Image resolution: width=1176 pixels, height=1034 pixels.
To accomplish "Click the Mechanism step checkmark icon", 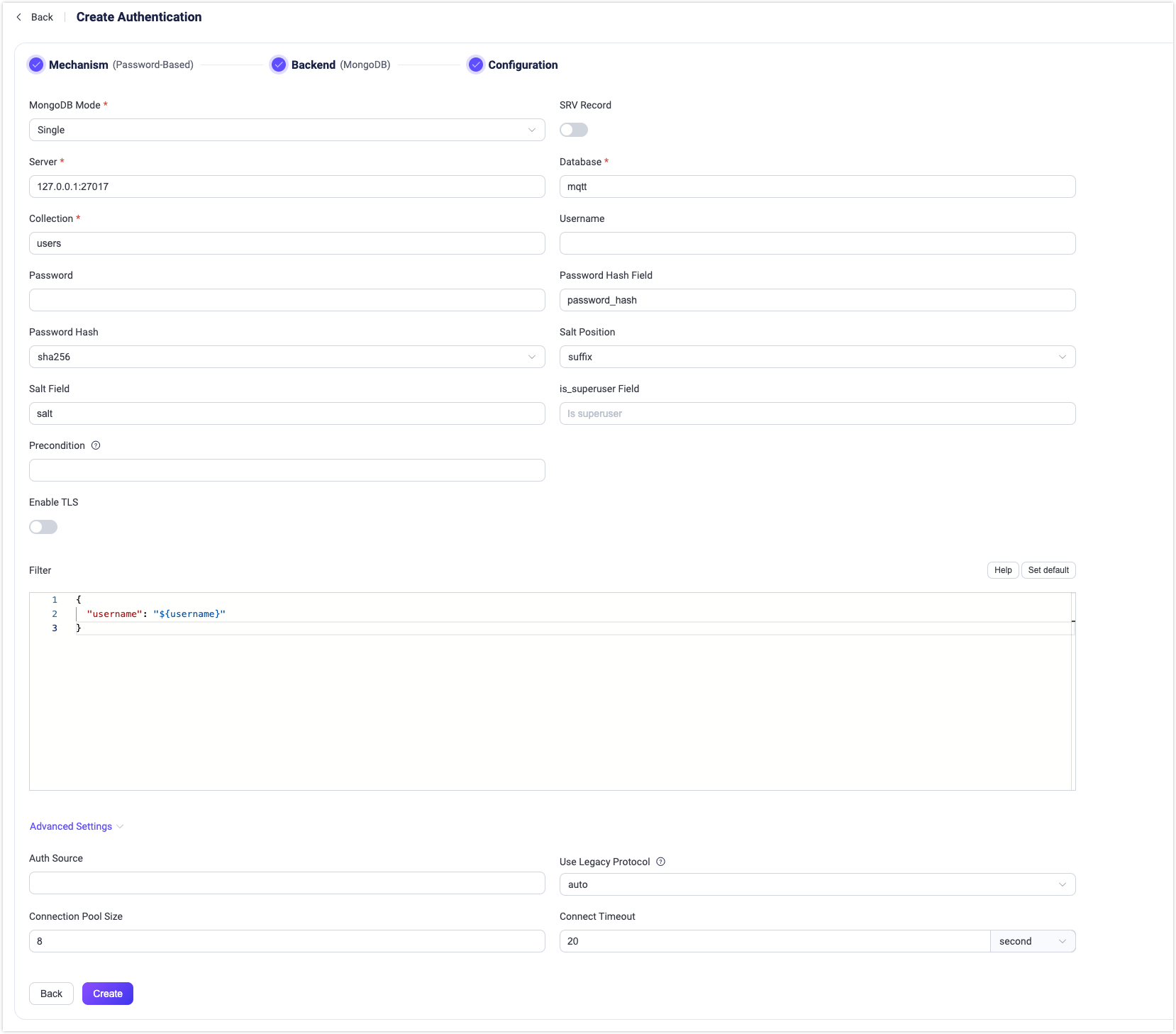I will click(x=36, y=65).
